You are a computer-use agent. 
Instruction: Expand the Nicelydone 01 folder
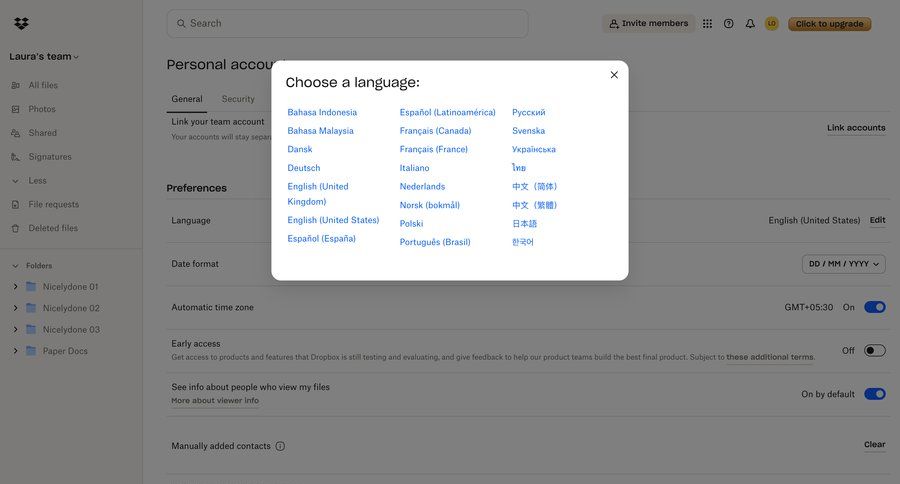(x=15, y=287)
